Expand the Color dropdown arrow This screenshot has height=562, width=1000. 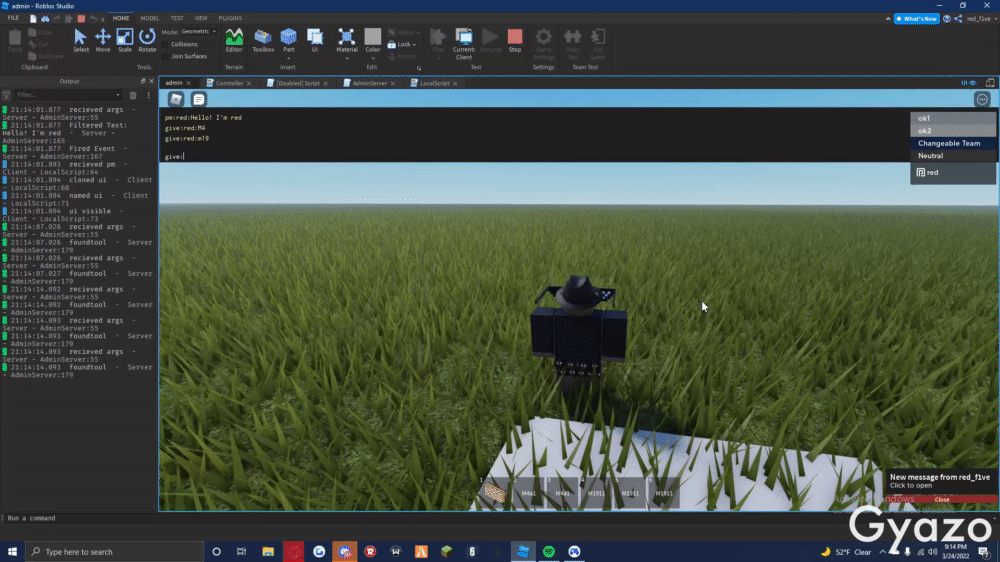pos(372,58)
